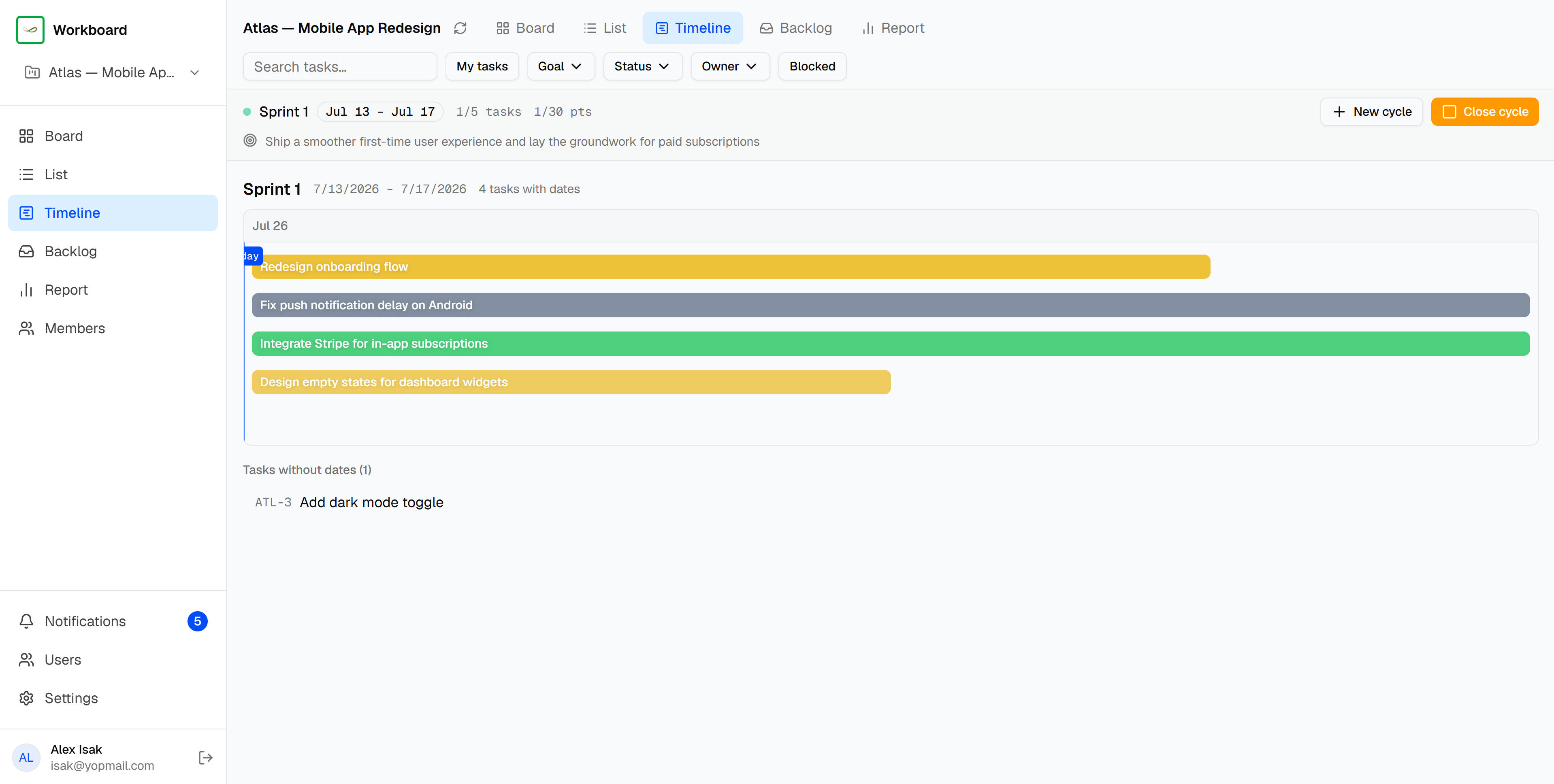Open Settings in the sidebar
Viewport: 1554px width, 784px height.
click(113, 698)
